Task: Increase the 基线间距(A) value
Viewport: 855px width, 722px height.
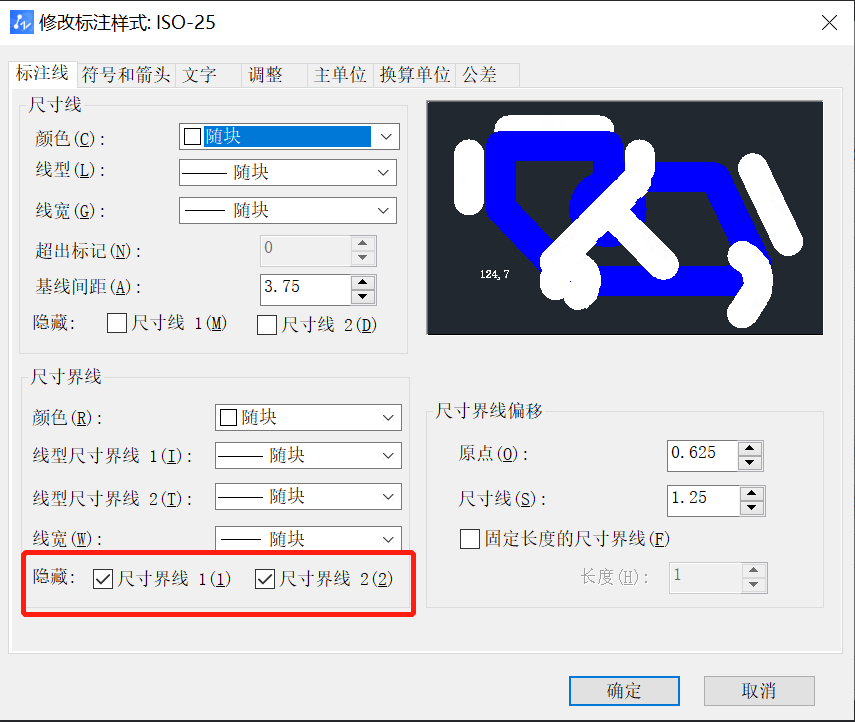Action: pos(363,282)
